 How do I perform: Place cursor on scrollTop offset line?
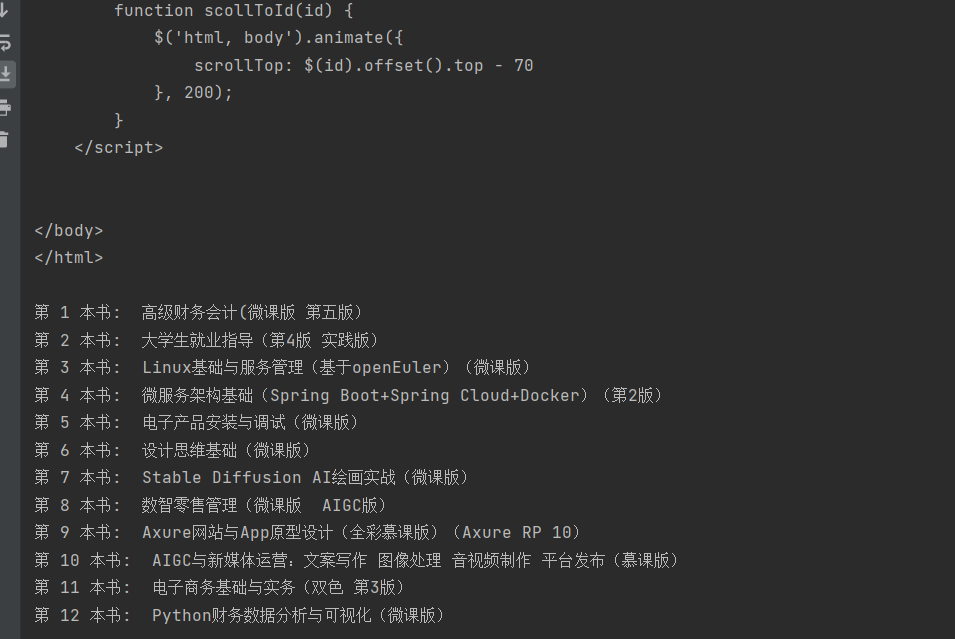[363, 66]
